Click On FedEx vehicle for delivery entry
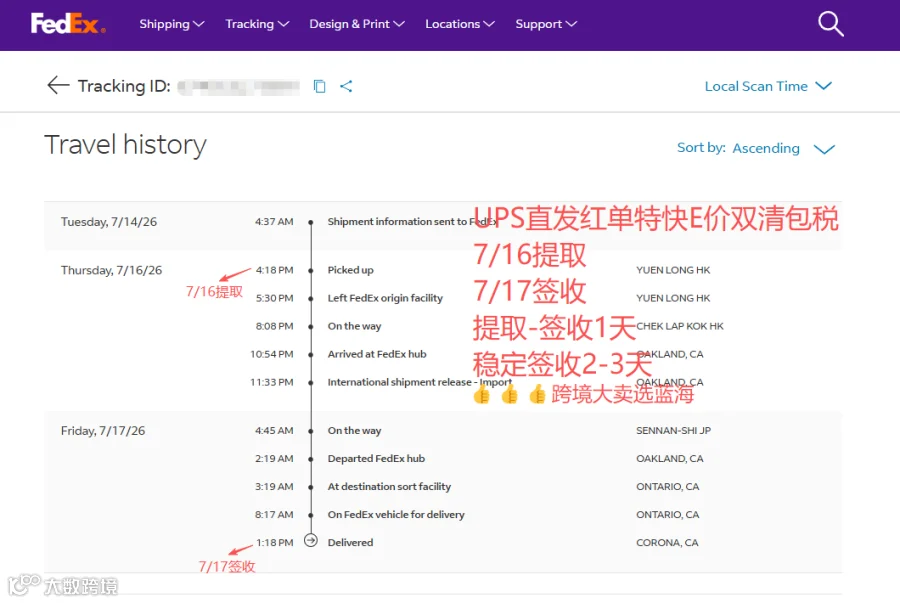Viewport: 900px width, 603px height. point(396,515)
